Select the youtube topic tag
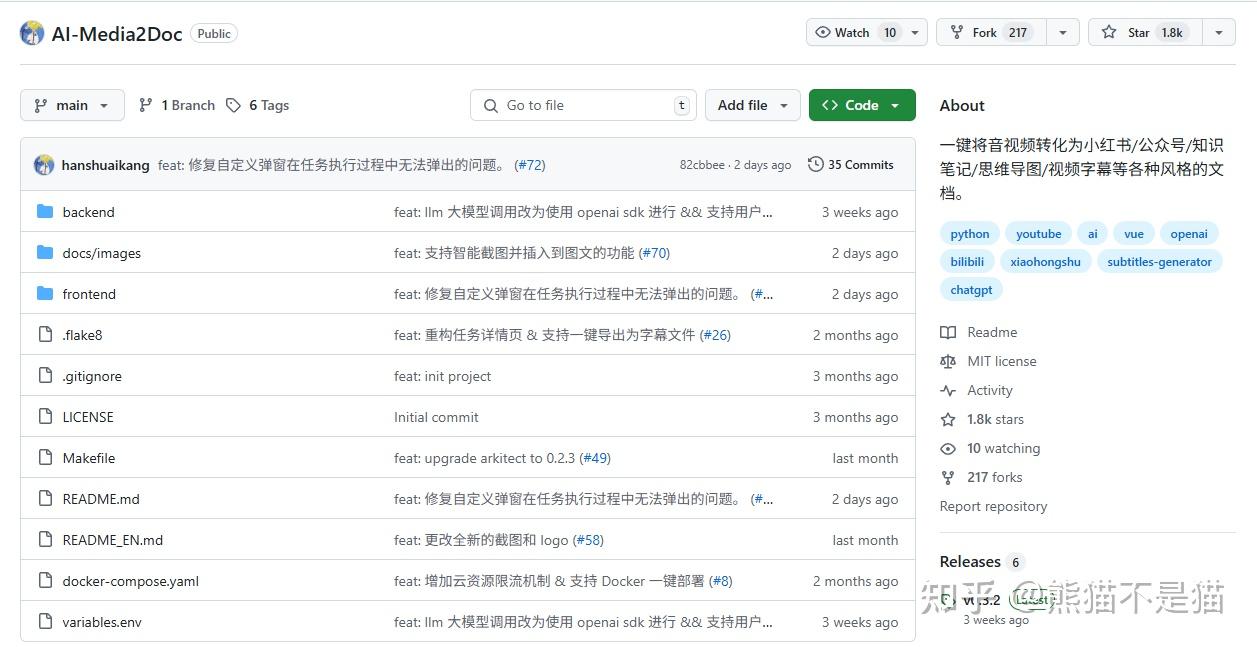 click(x=1039, y=233)
